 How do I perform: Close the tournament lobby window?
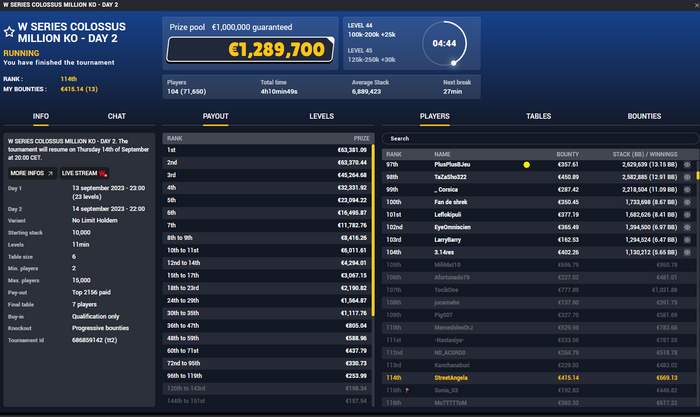(x=696, y=5)
